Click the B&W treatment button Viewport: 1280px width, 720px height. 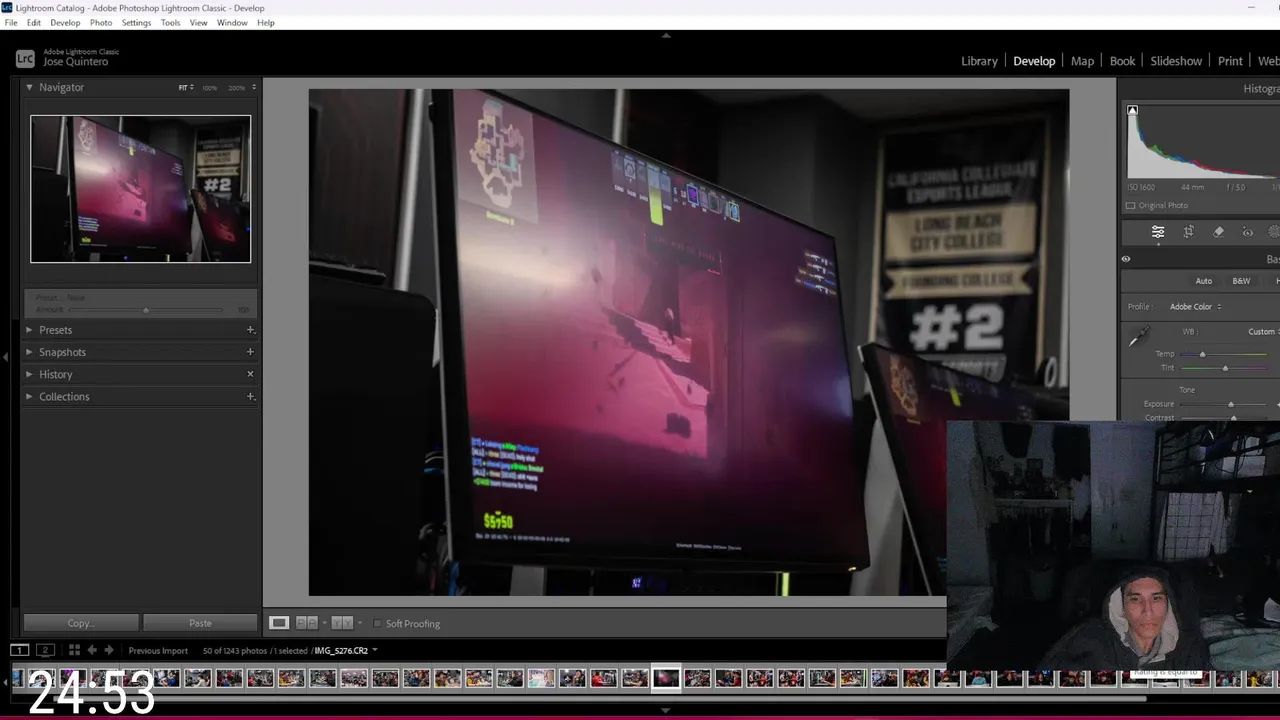tap(1241, 281)
